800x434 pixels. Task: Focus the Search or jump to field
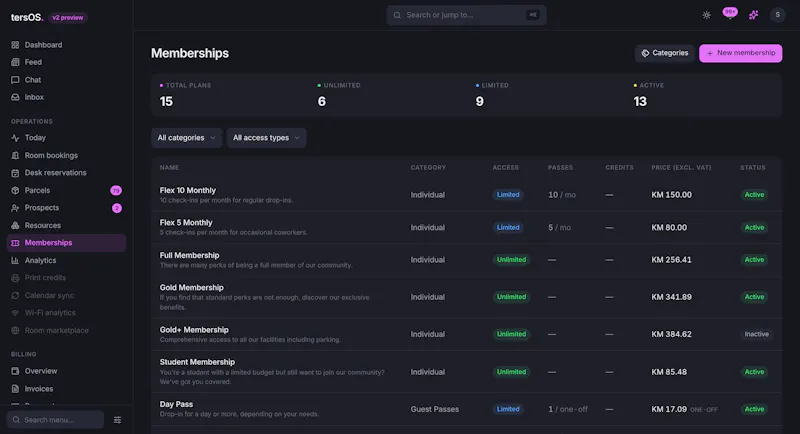point(466,15)
